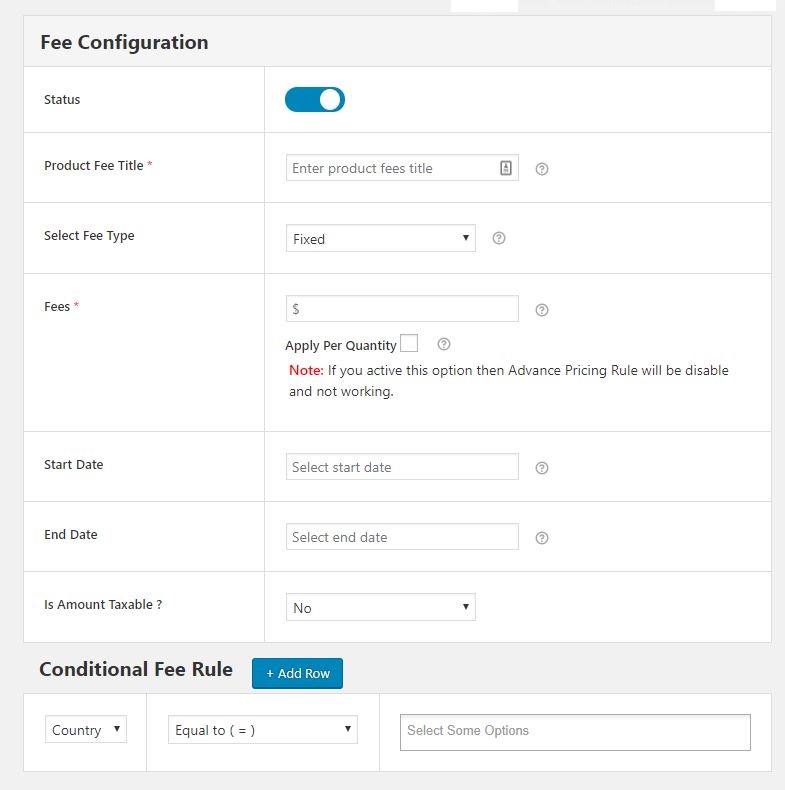Open help icon beside Apply Per Quantity

click(444, 344)
